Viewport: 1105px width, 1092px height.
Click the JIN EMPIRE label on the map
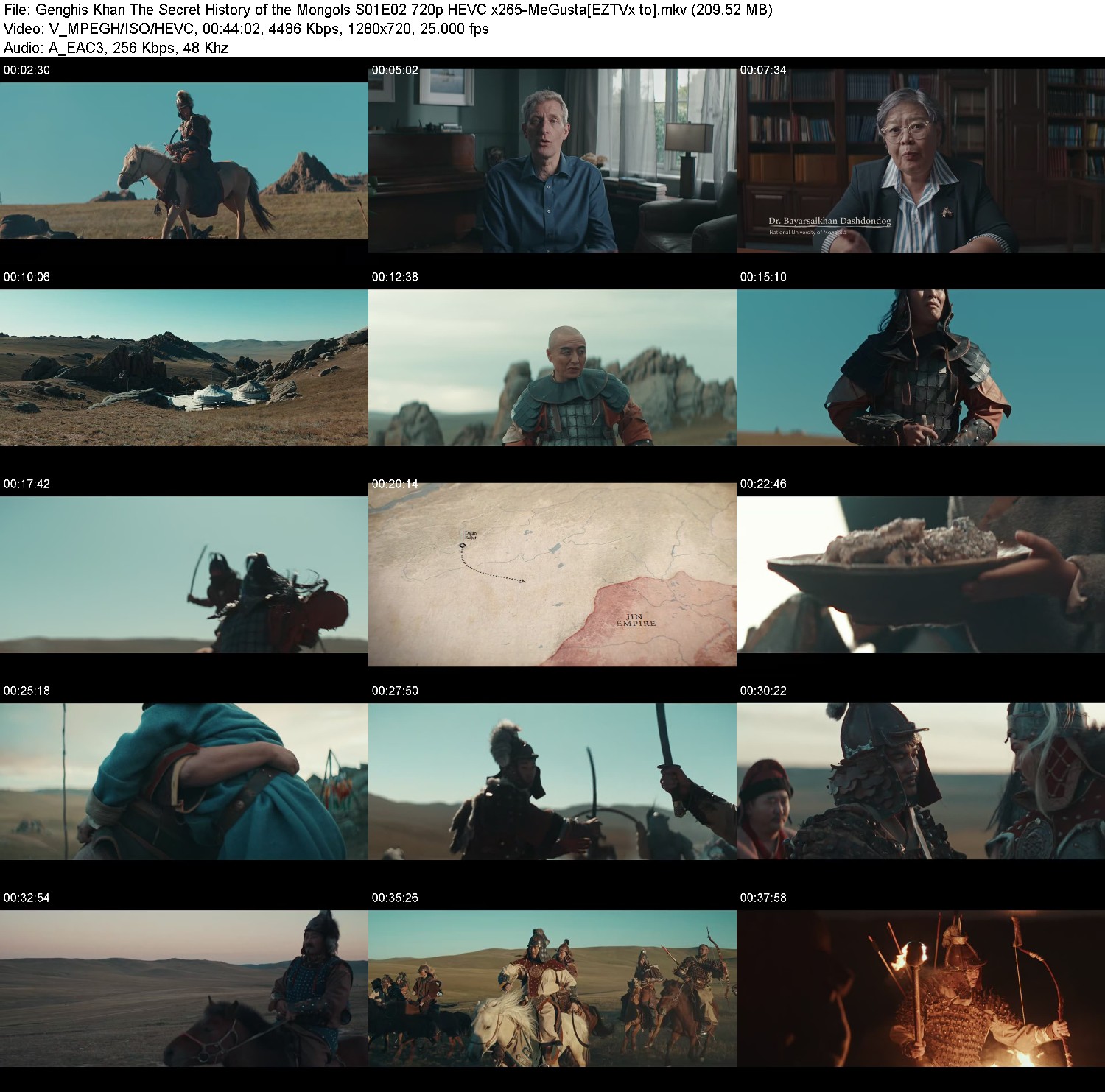pyautogui.click(x=636, y=620)
